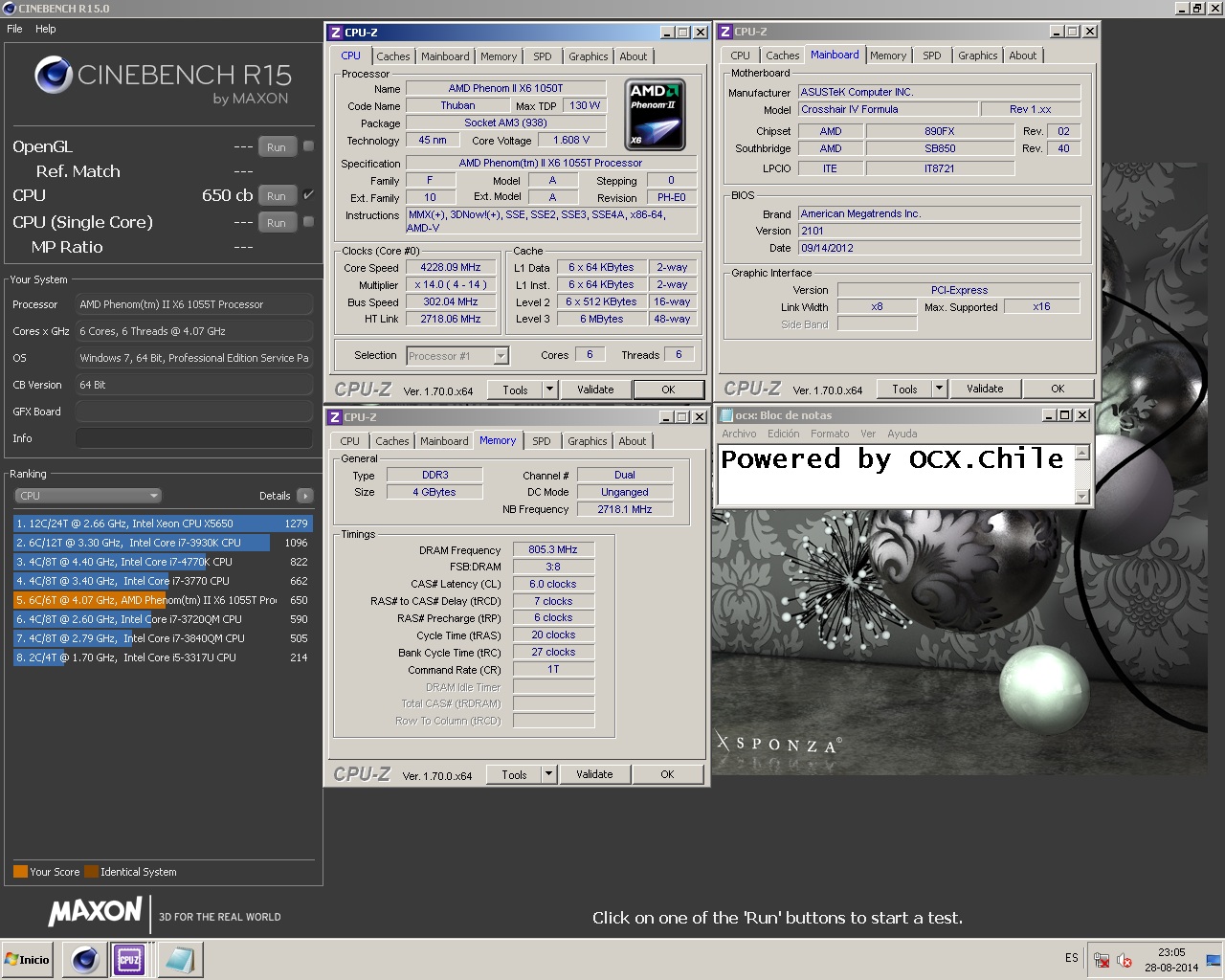Open Archivo menu in Notepad
Image resolution: width=1225 pixels, height=980 pixels.
739,434
